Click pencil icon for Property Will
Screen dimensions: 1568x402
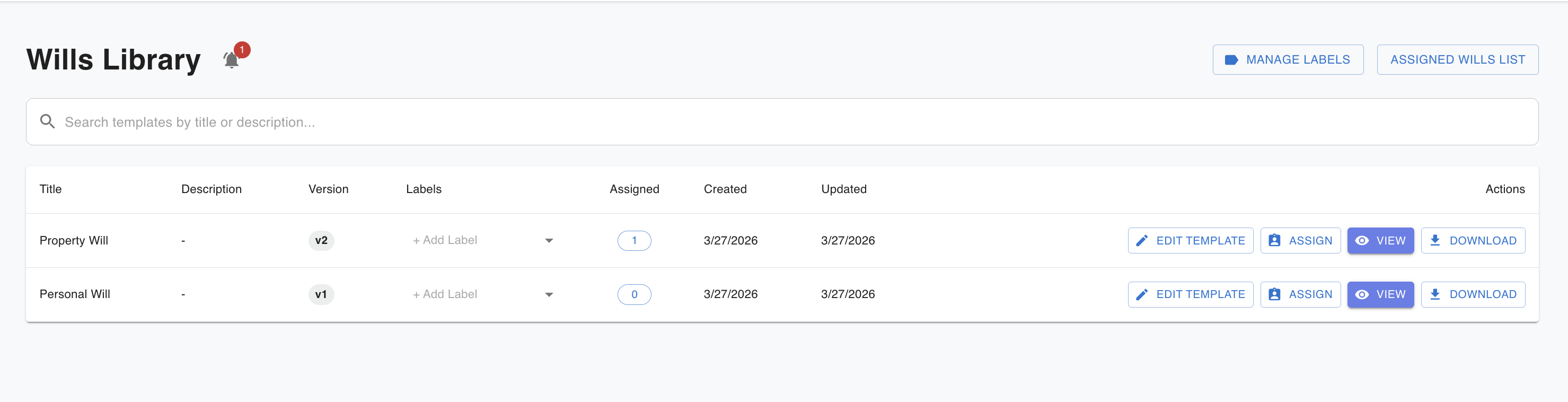(x=1142, y=241)
